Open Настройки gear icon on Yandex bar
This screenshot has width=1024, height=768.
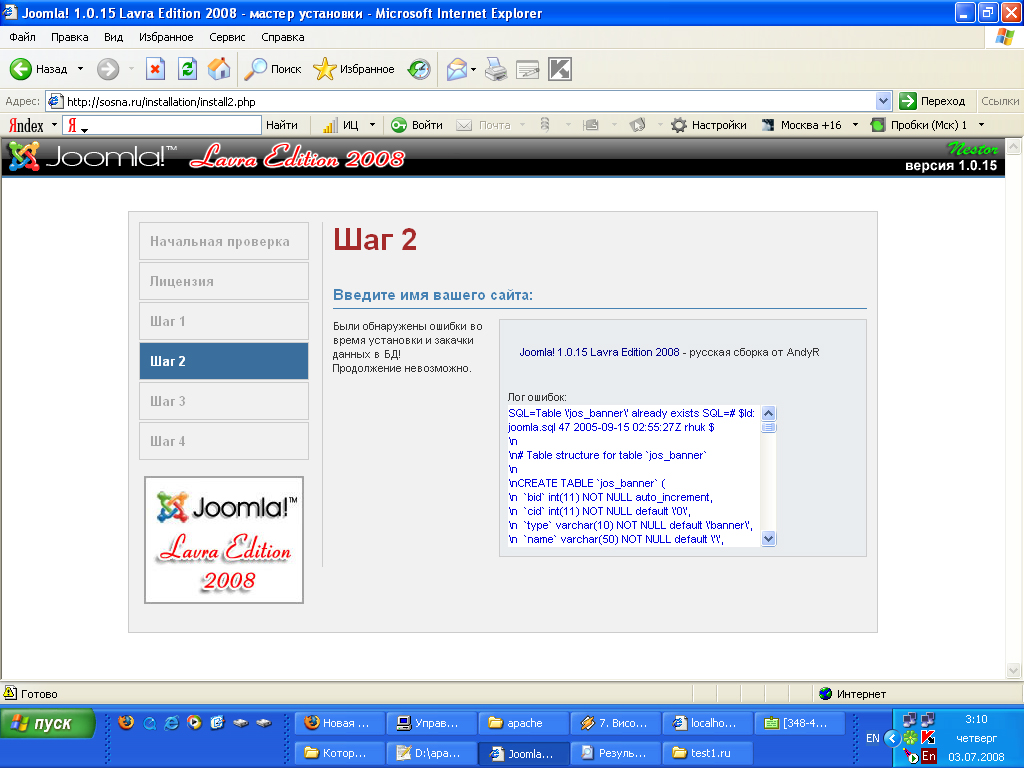[x=679, y=125]
